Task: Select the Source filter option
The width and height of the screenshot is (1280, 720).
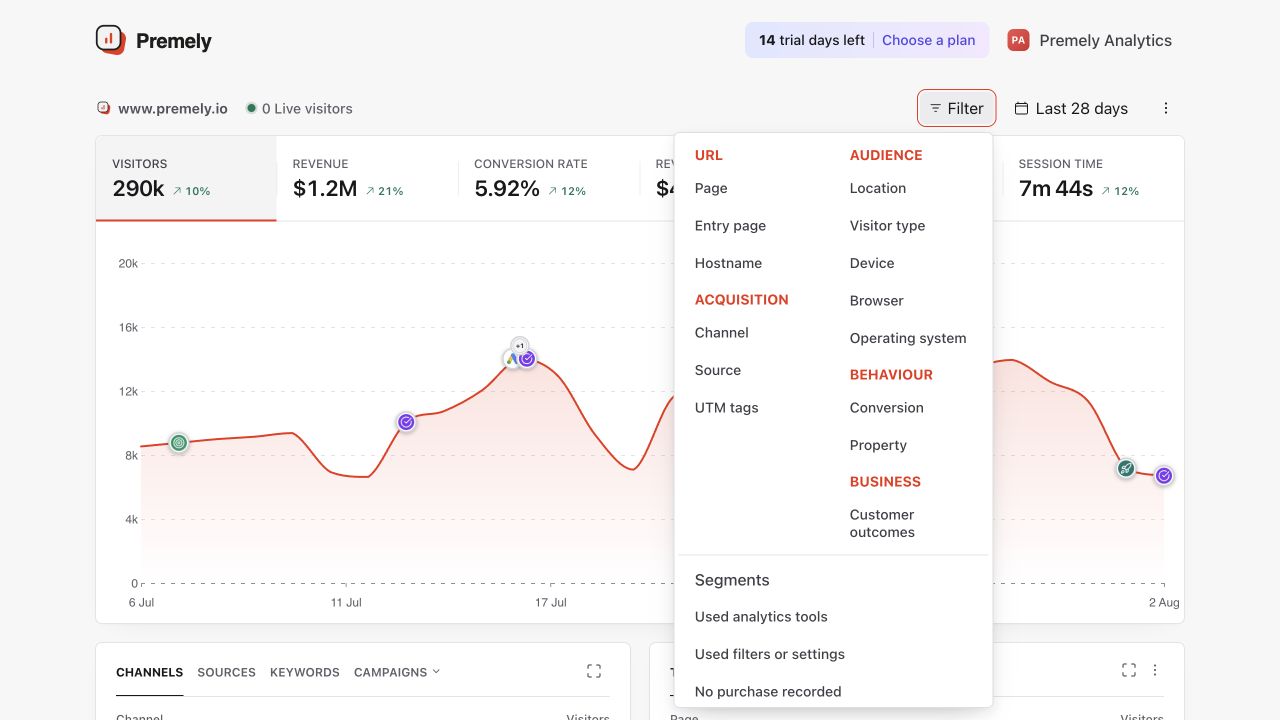Action: 718,370
